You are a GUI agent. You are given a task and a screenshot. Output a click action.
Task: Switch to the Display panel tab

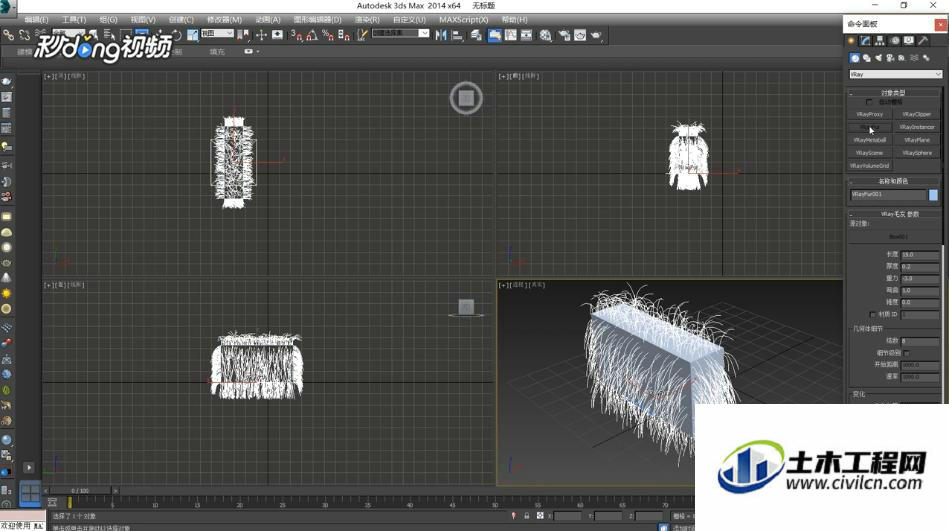click(x=909, y=41)
